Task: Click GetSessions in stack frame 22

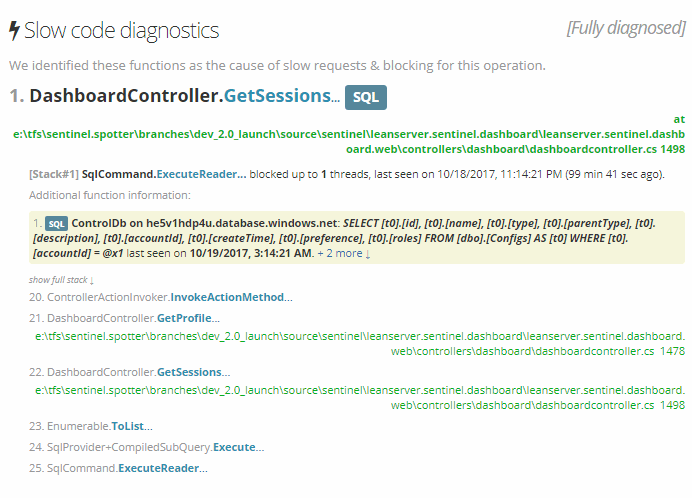Action: coord(194,372)
